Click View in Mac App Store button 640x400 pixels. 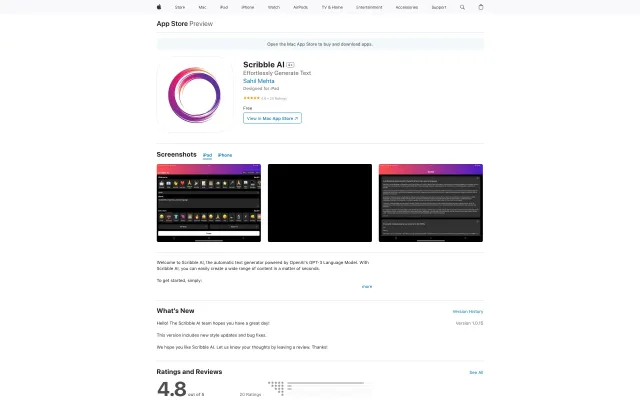tap(272, 118)
